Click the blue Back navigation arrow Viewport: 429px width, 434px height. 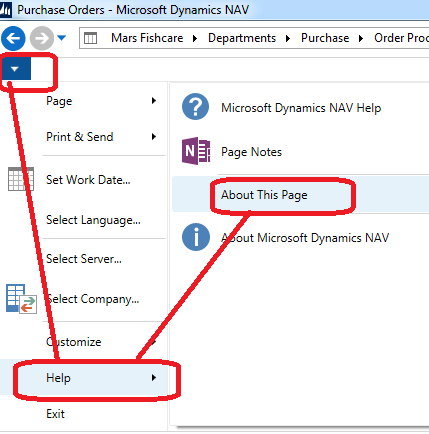[x=13, y=39]
